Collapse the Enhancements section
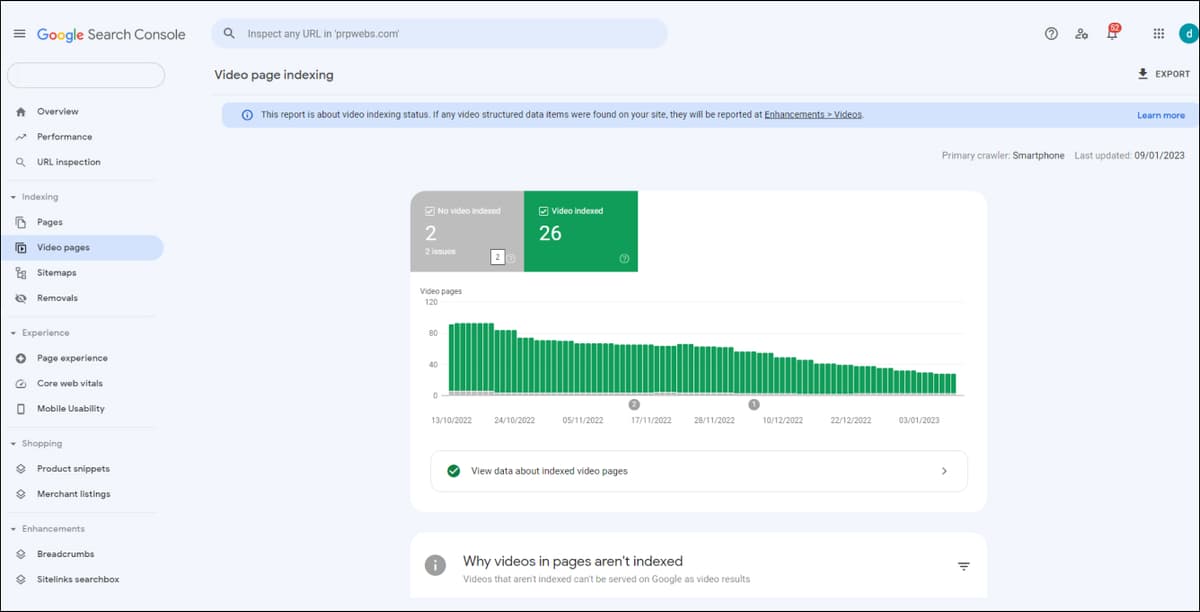Screen dimensions: 1200x612 coord(13,529)
